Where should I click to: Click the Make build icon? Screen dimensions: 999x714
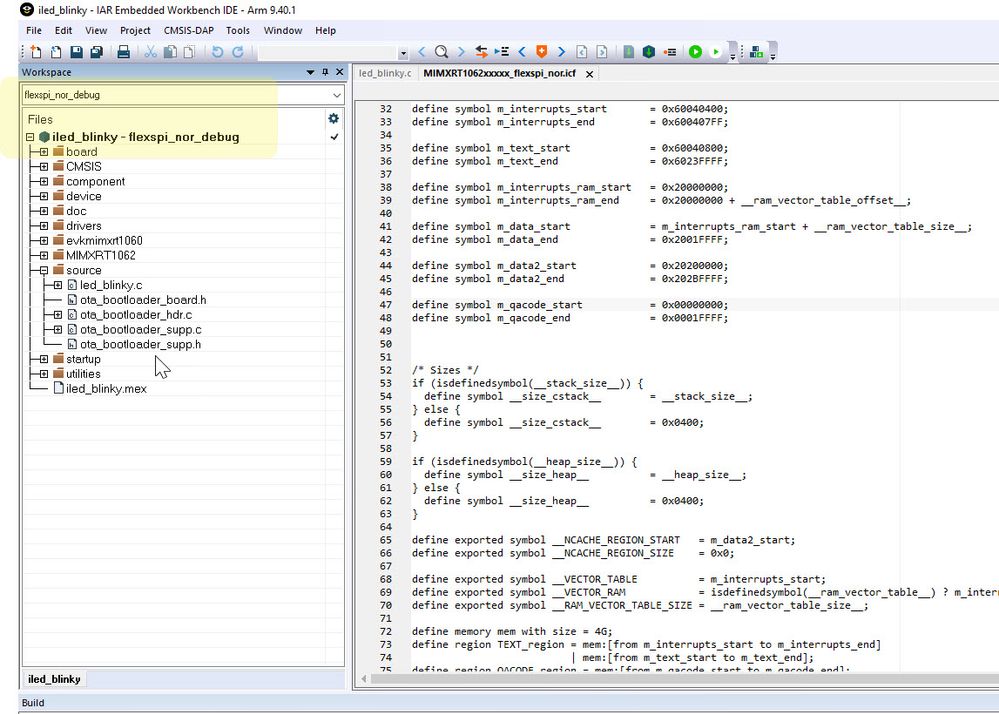(x=649, y=52)
